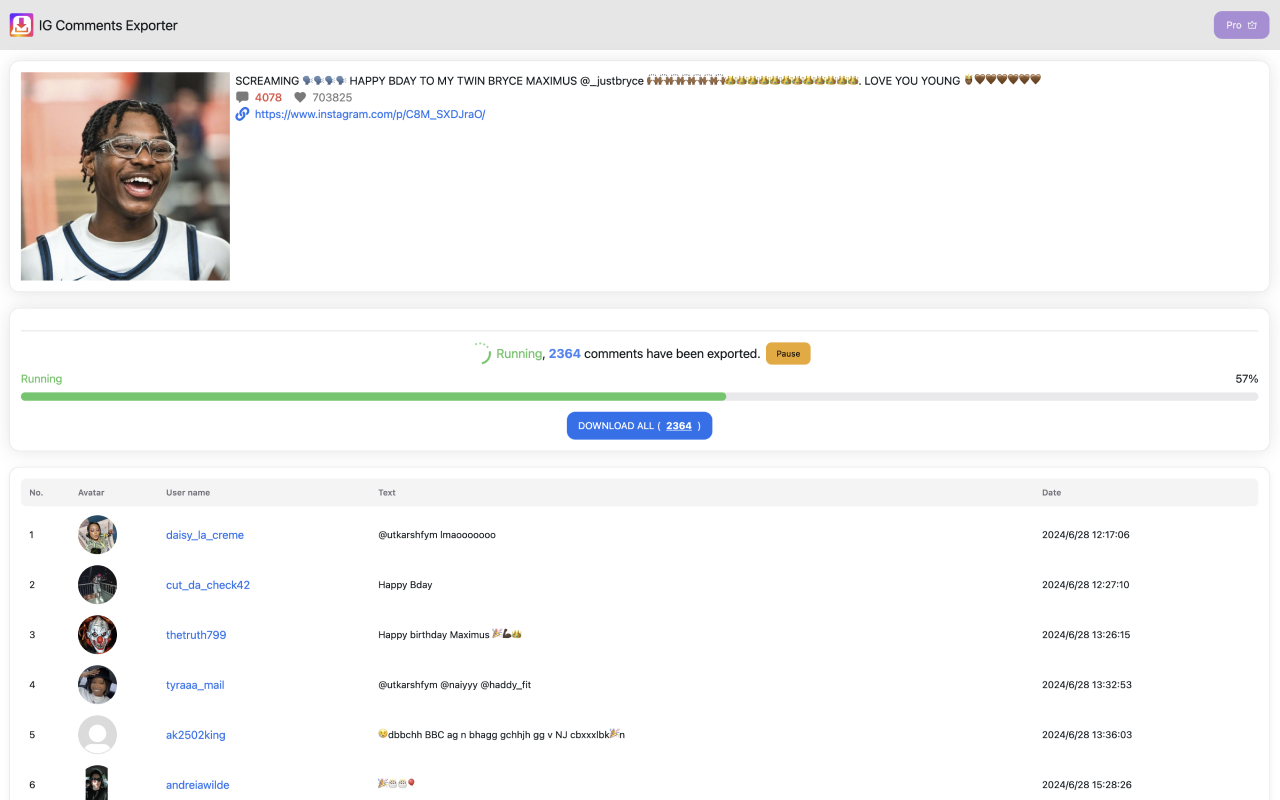Screen dimensions: 1280x800
Task: Select comment '@utkarshfym @naiyyy @haddy_fit'
Action: (x=454, y=685)
